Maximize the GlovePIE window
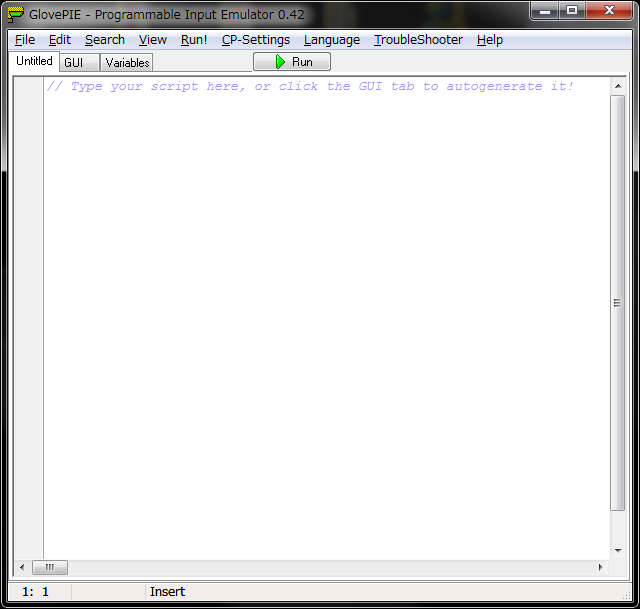Screen dimensions: 640x609 click(572, 11)
